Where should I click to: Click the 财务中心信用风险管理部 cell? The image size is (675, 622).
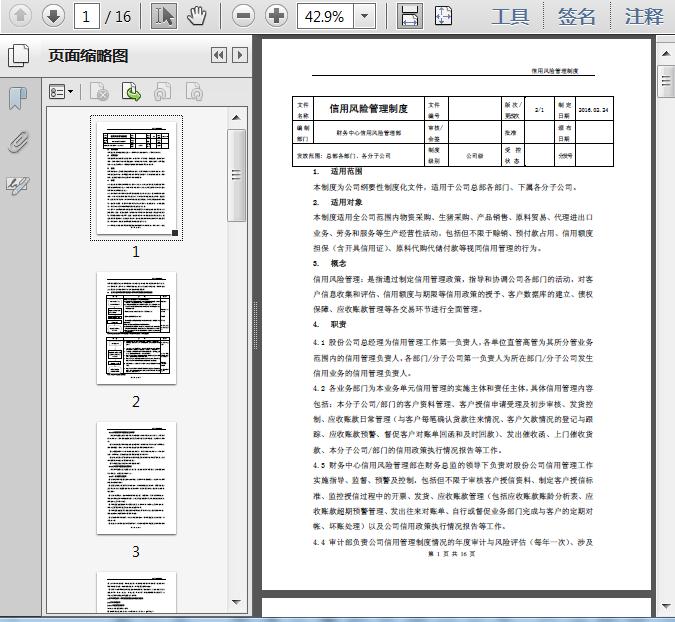[369, 133]
